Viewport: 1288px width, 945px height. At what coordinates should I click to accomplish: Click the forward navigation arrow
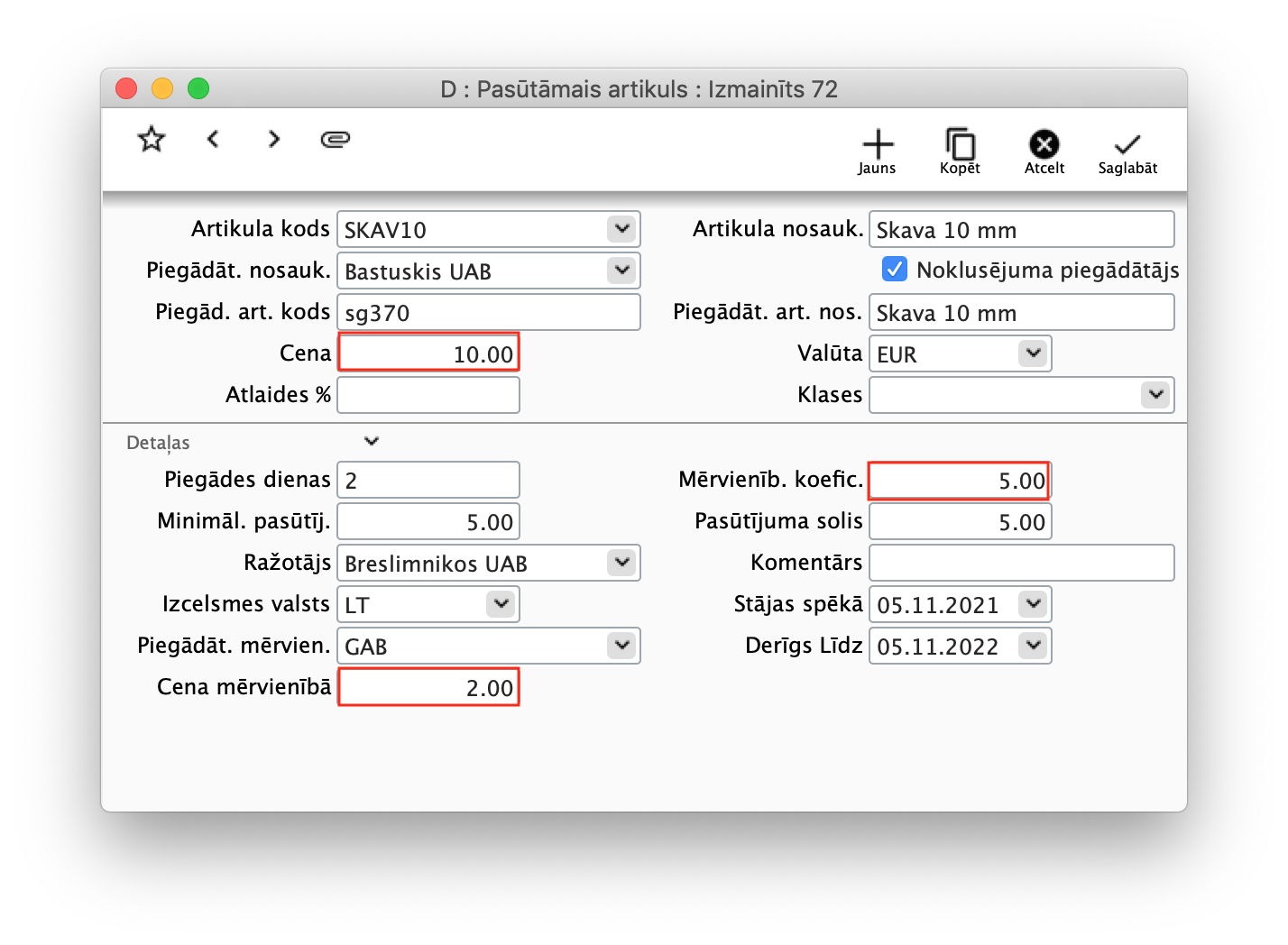coord(273,138)
